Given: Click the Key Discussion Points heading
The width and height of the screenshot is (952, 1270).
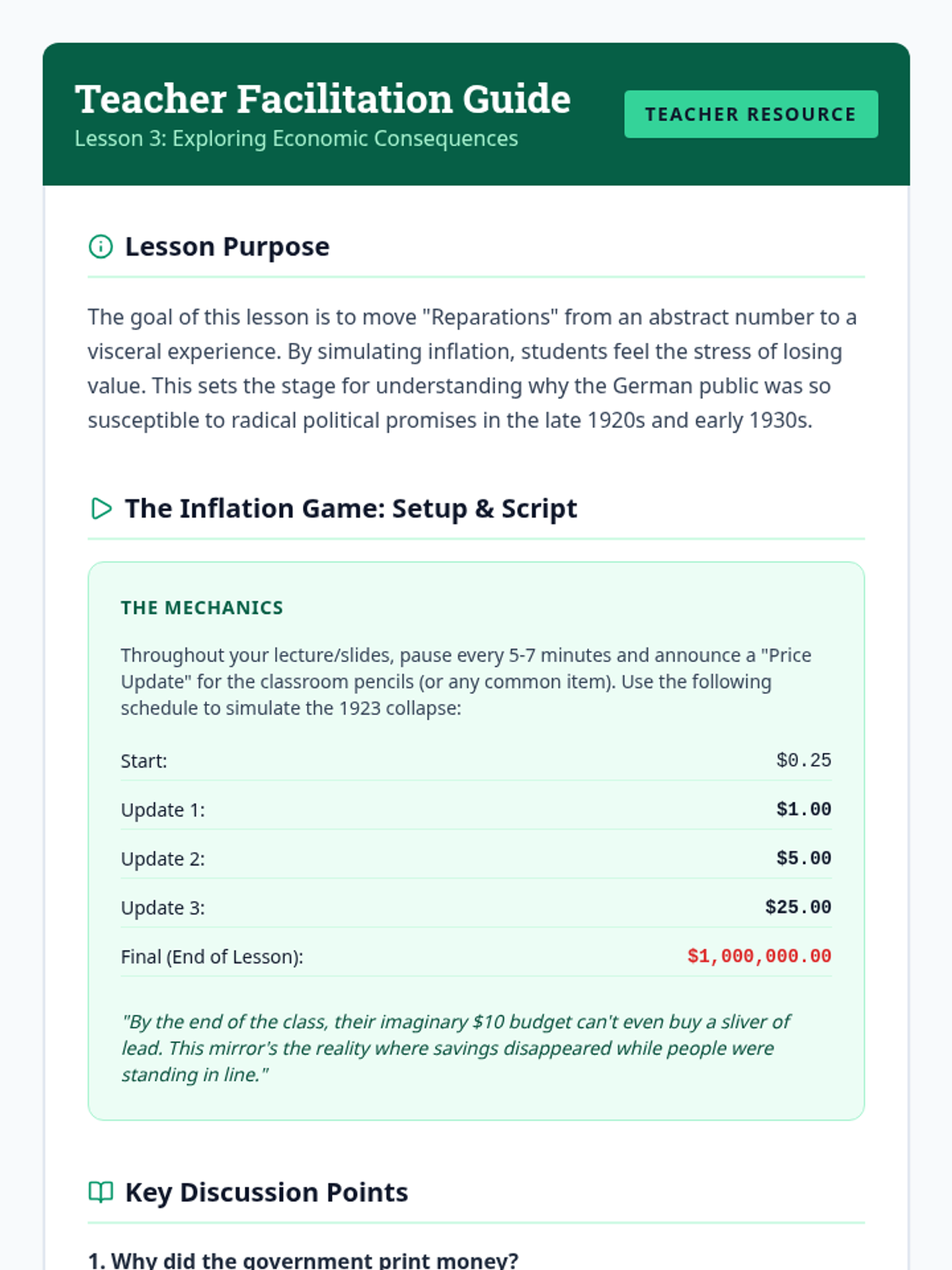Looking at the screenshot, I should (x=267, y=1192).
